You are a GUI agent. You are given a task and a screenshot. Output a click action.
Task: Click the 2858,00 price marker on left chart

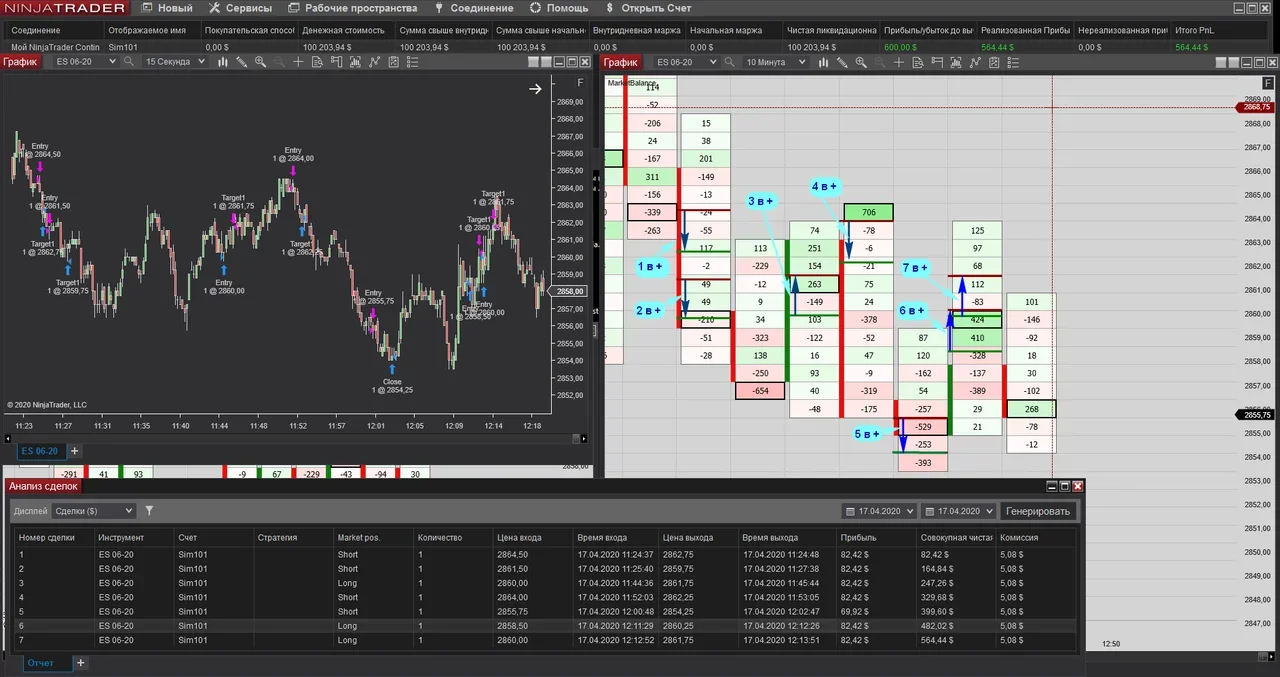[571, 292]
